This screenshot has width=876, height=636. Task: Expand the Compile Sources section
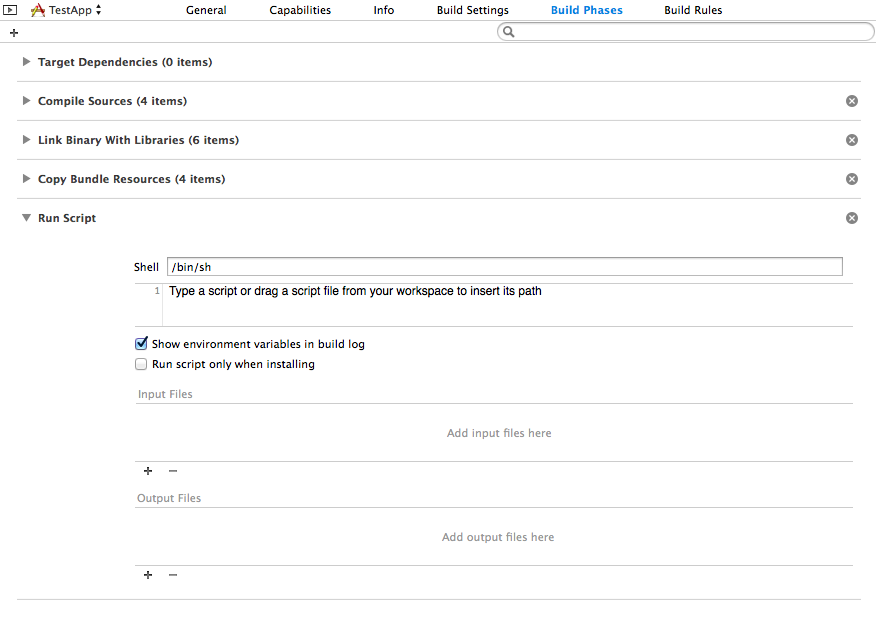click(x=27, y=101)
